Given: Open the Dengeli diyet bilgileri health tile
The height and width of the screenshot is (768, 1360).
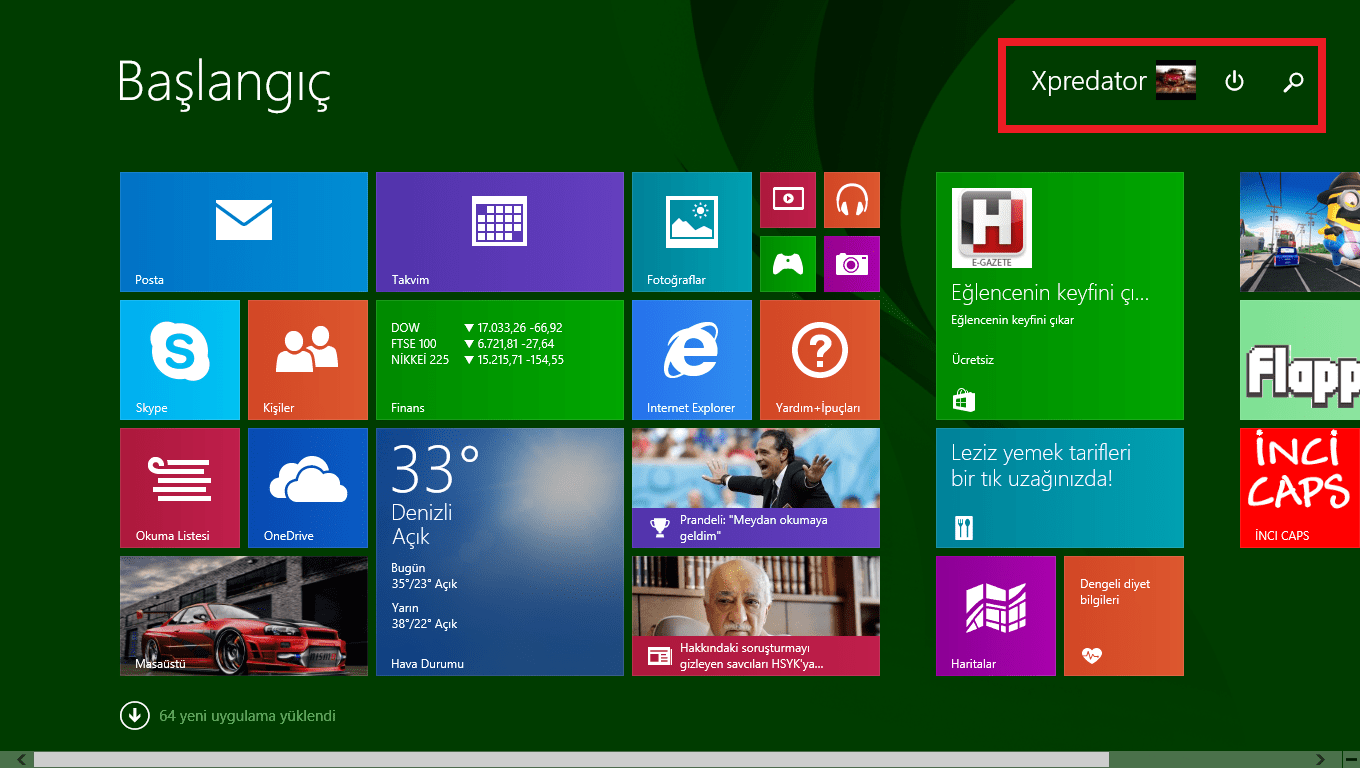Looking at the screenshot, I should click(1124, 616).
